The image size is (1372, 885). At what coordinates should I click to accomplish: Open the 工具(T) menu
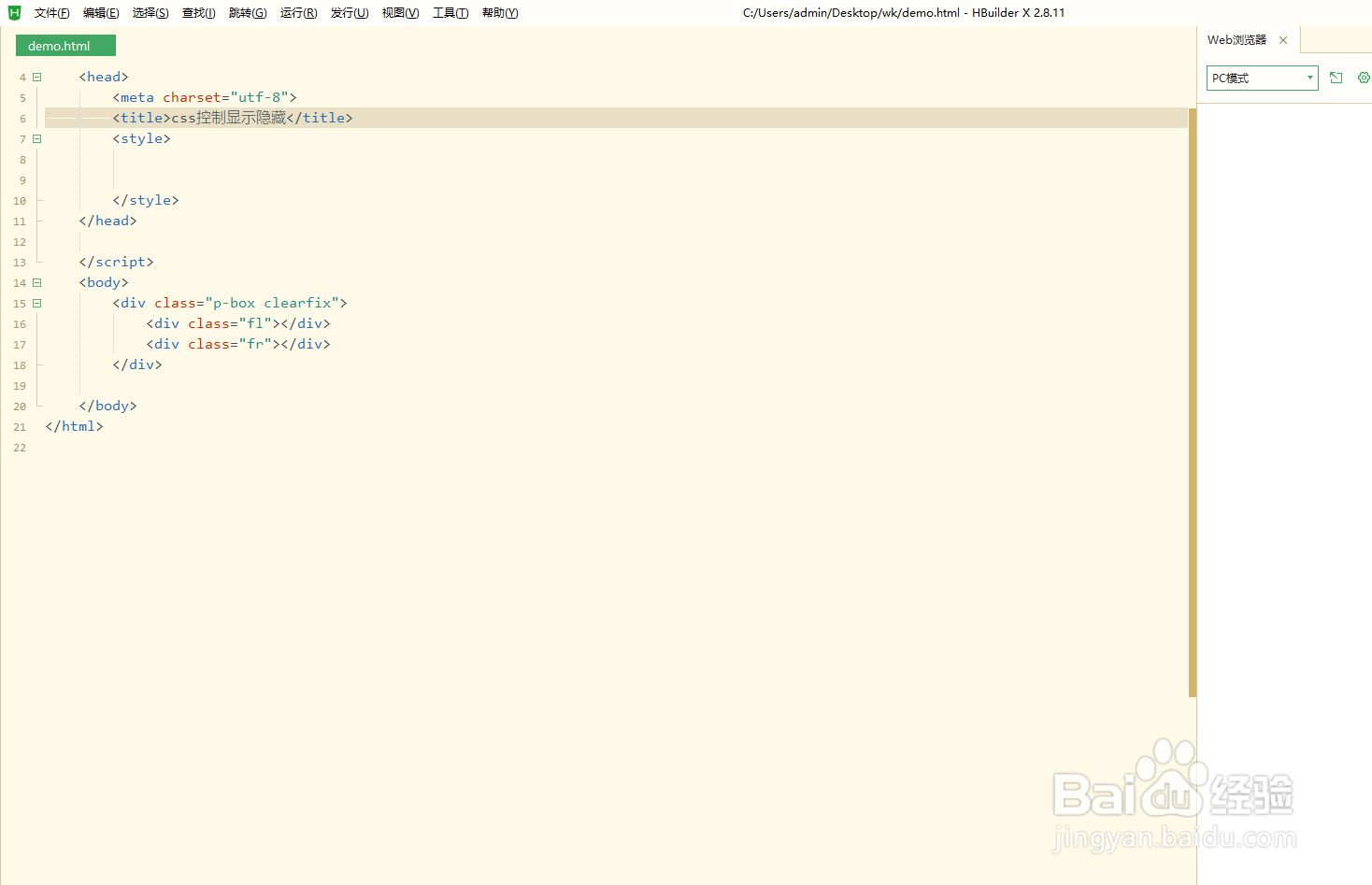[x=450, y=13]
